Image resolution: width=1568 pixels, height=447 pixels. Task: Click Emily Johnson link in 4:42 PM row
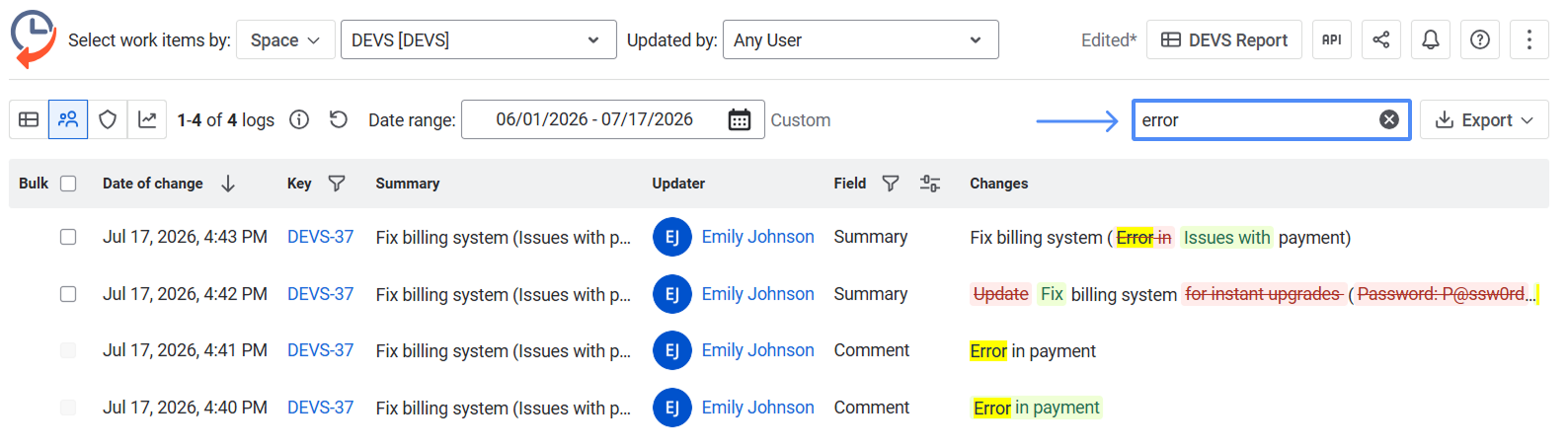757,294
